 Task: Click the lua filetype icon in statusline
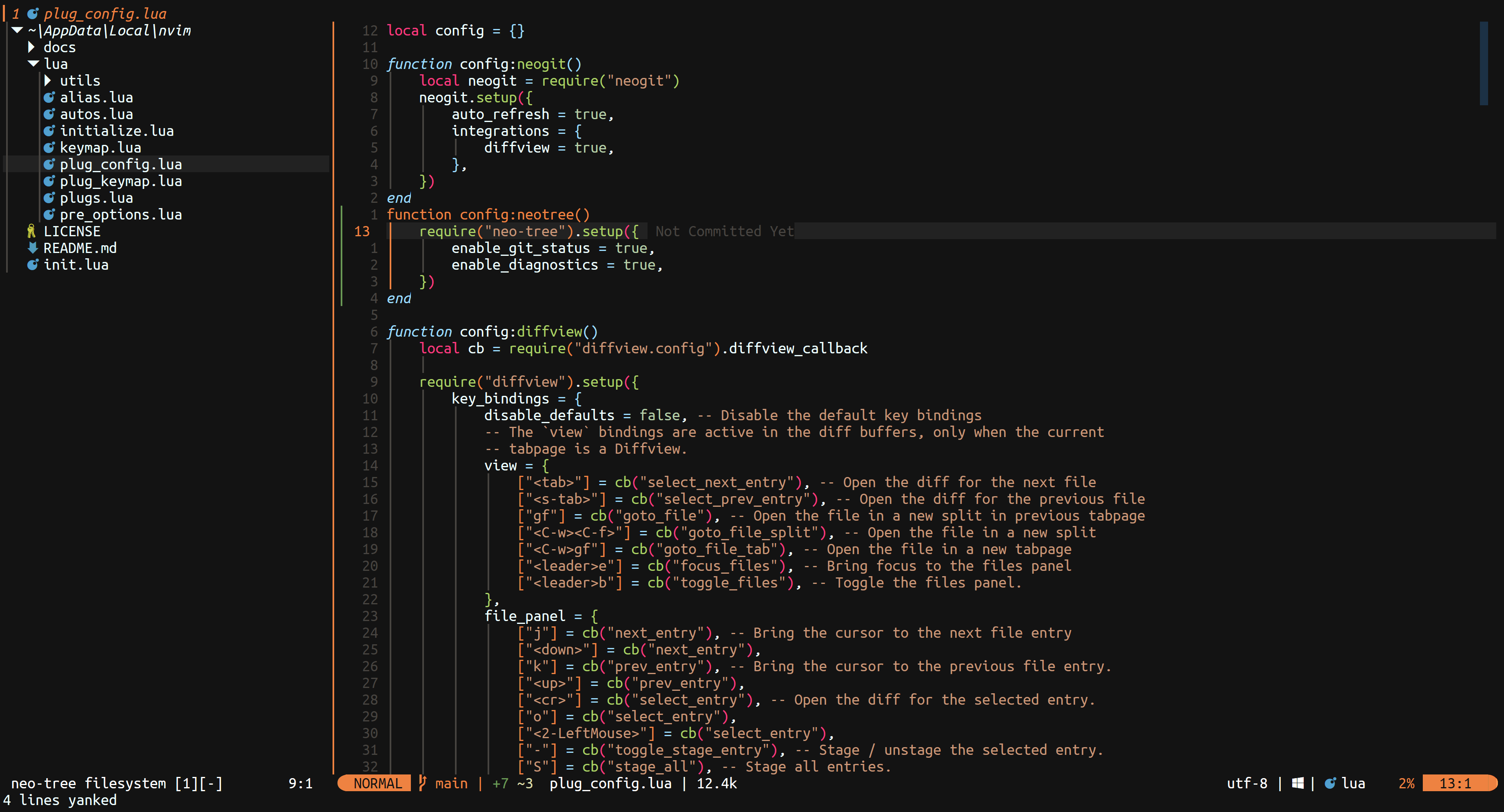(x=1330, y=783)
